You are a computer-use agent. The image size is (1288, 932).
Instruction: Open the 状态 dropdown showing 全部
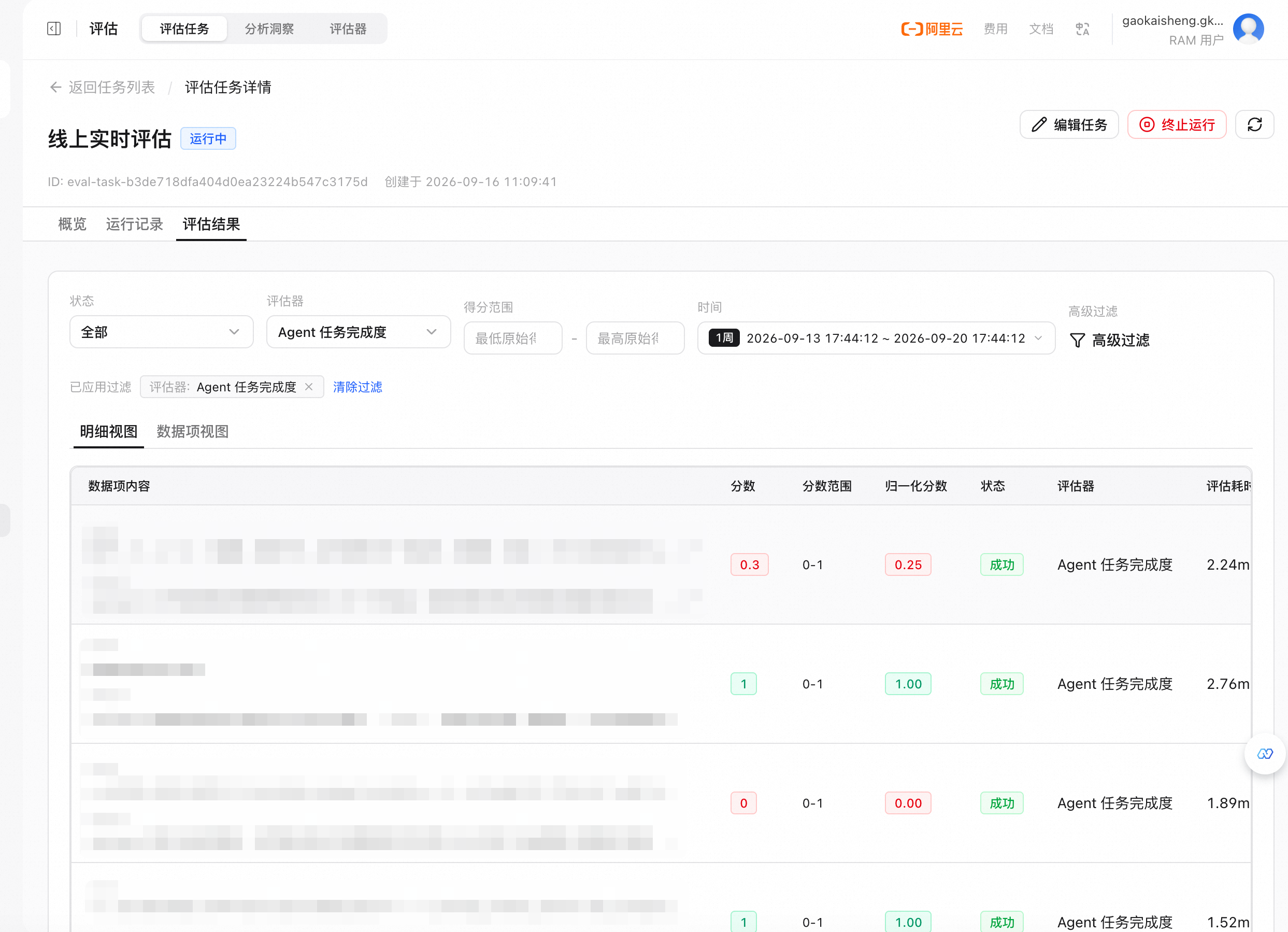[x=161, y=332]
